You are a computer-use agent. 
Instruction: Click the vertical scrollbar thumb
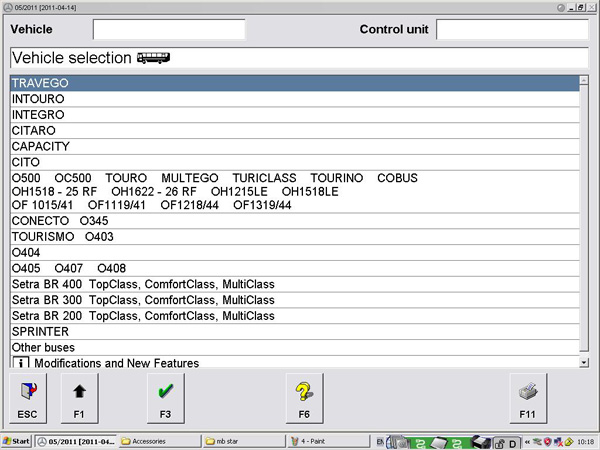point(584,217)
